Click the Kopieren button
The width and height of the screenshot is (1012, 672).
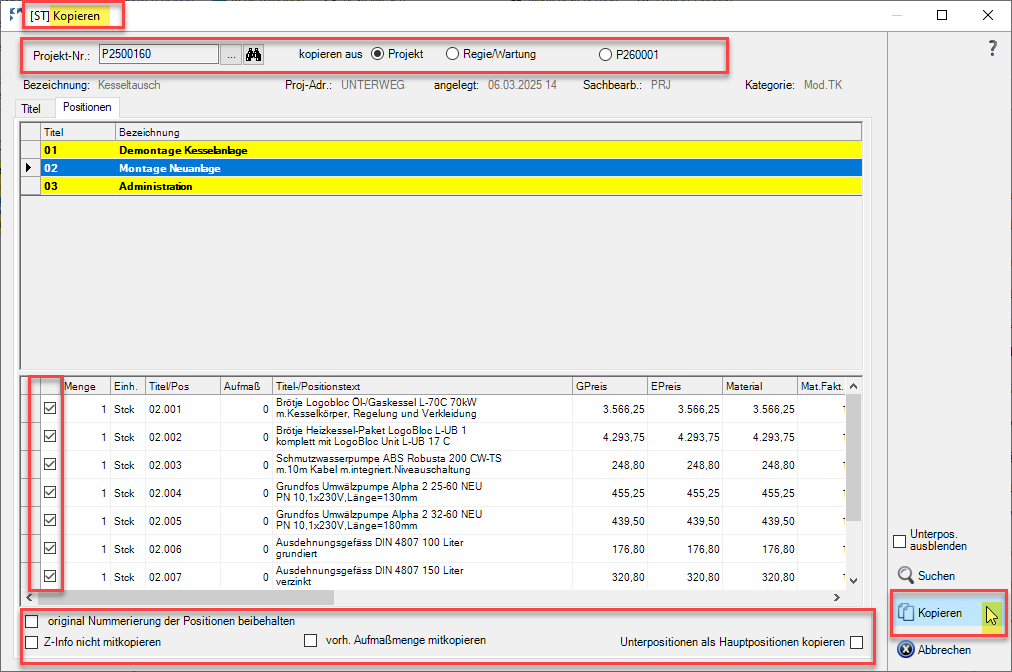[940, 613]
